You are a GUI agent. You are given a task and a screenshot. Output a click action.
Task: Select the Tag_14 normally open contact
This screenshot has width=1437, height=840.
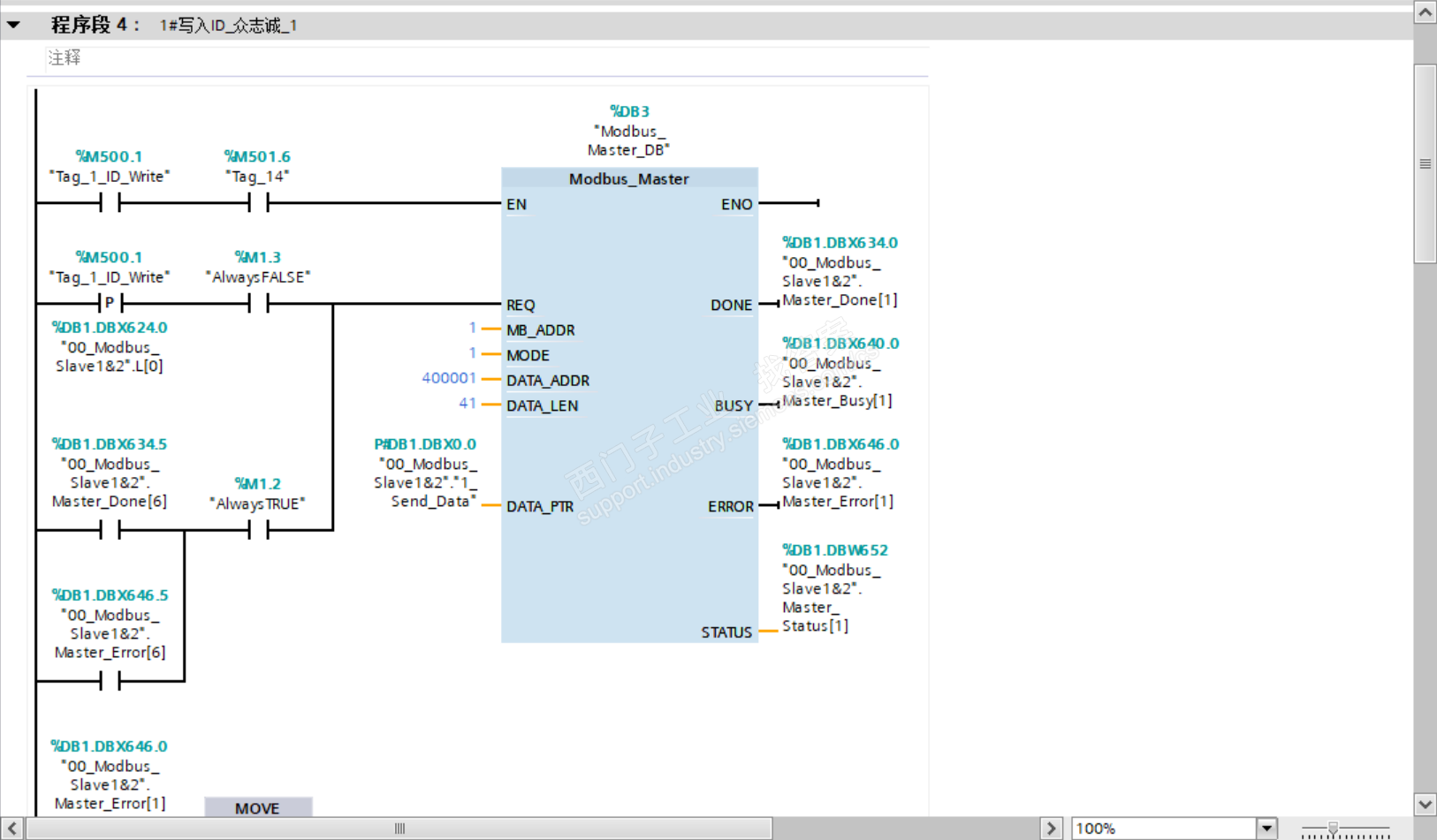click(258, 203)
